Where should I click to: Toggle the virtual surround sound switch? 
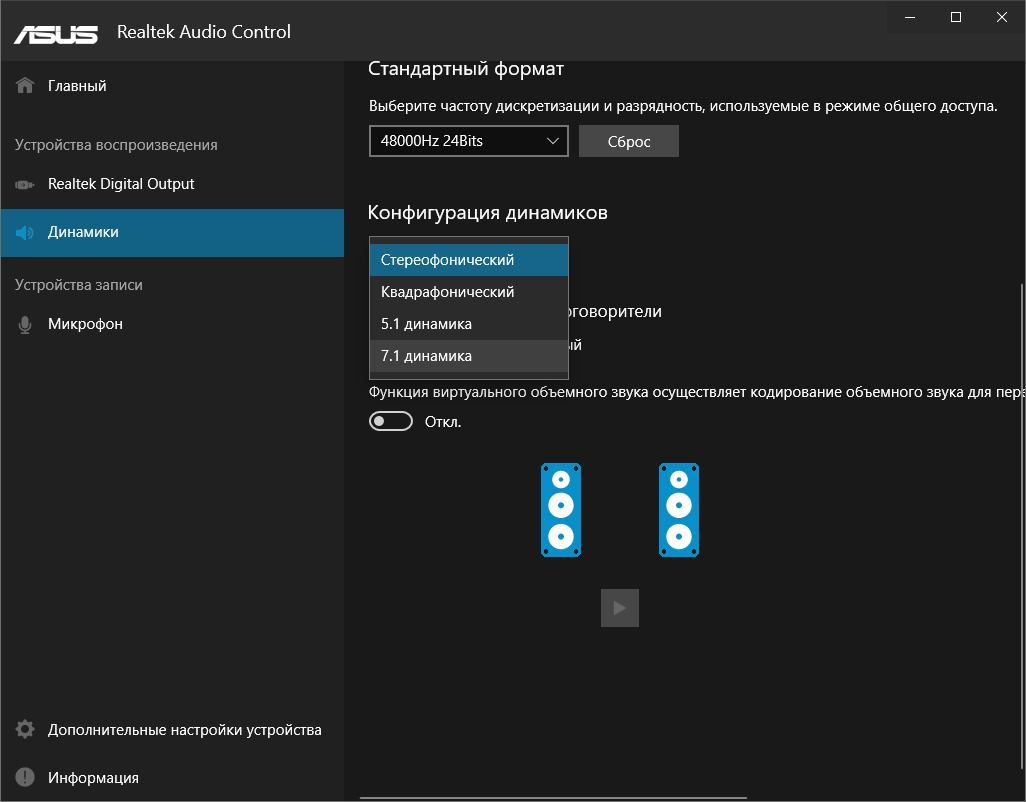coord(391,422)
